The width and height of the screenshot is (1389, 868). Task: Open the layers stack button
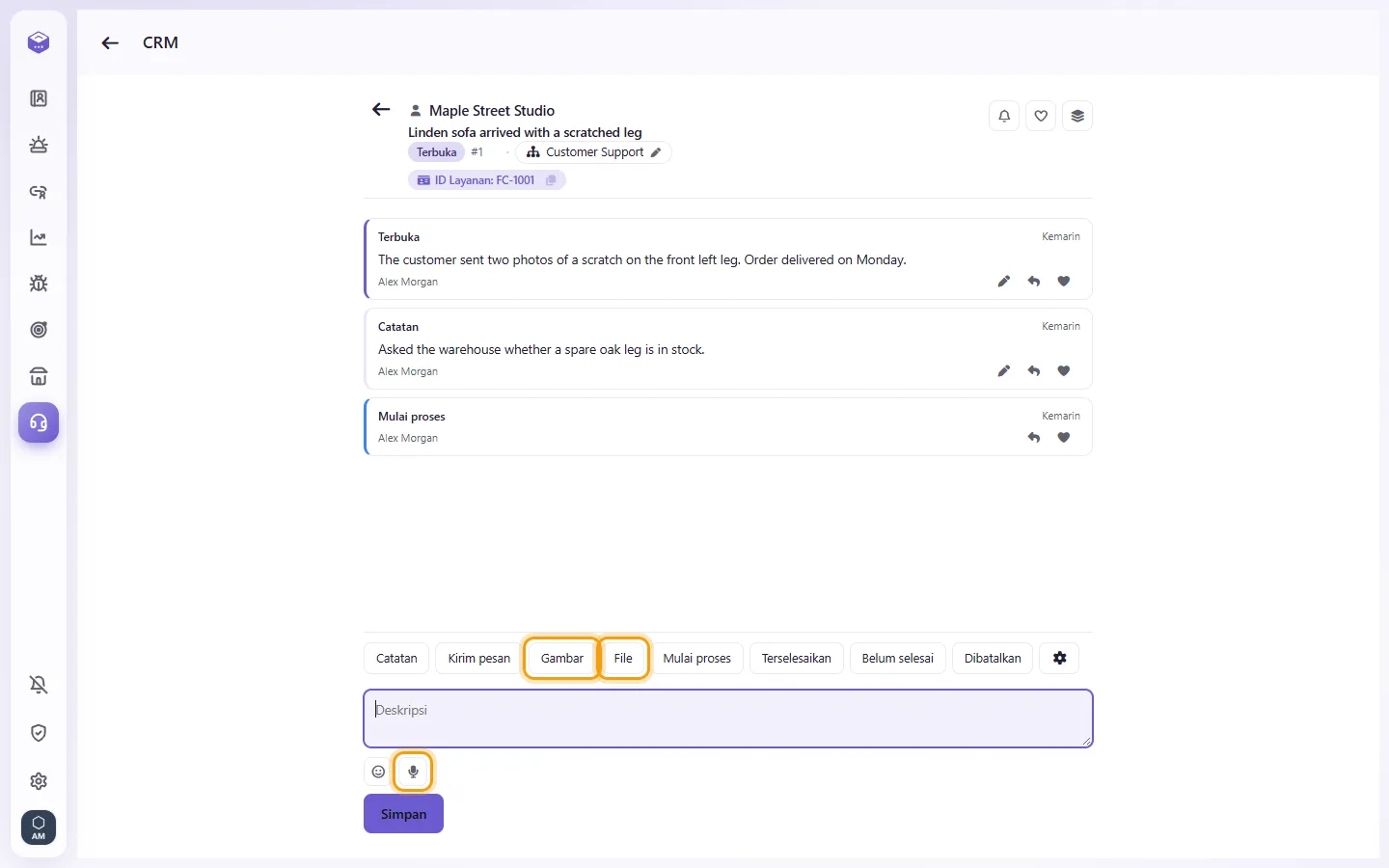[x=1077, y=116]
